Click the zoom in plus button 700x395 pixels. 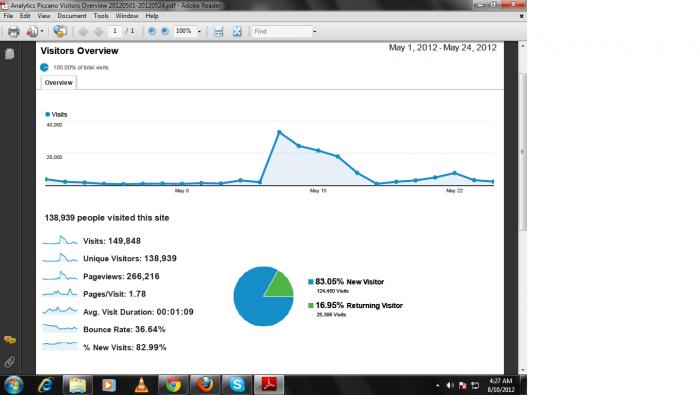(x=165, y=31)
